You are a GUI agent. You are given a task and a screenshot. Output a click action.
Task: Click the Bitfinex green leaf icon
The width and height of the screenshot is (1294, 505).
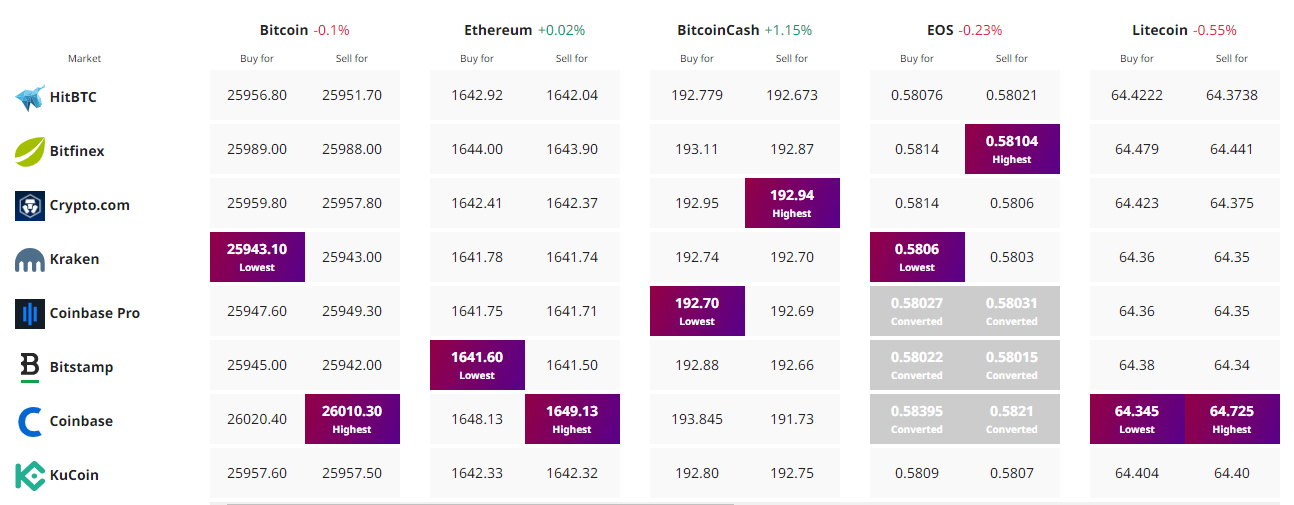click(30, 151)
